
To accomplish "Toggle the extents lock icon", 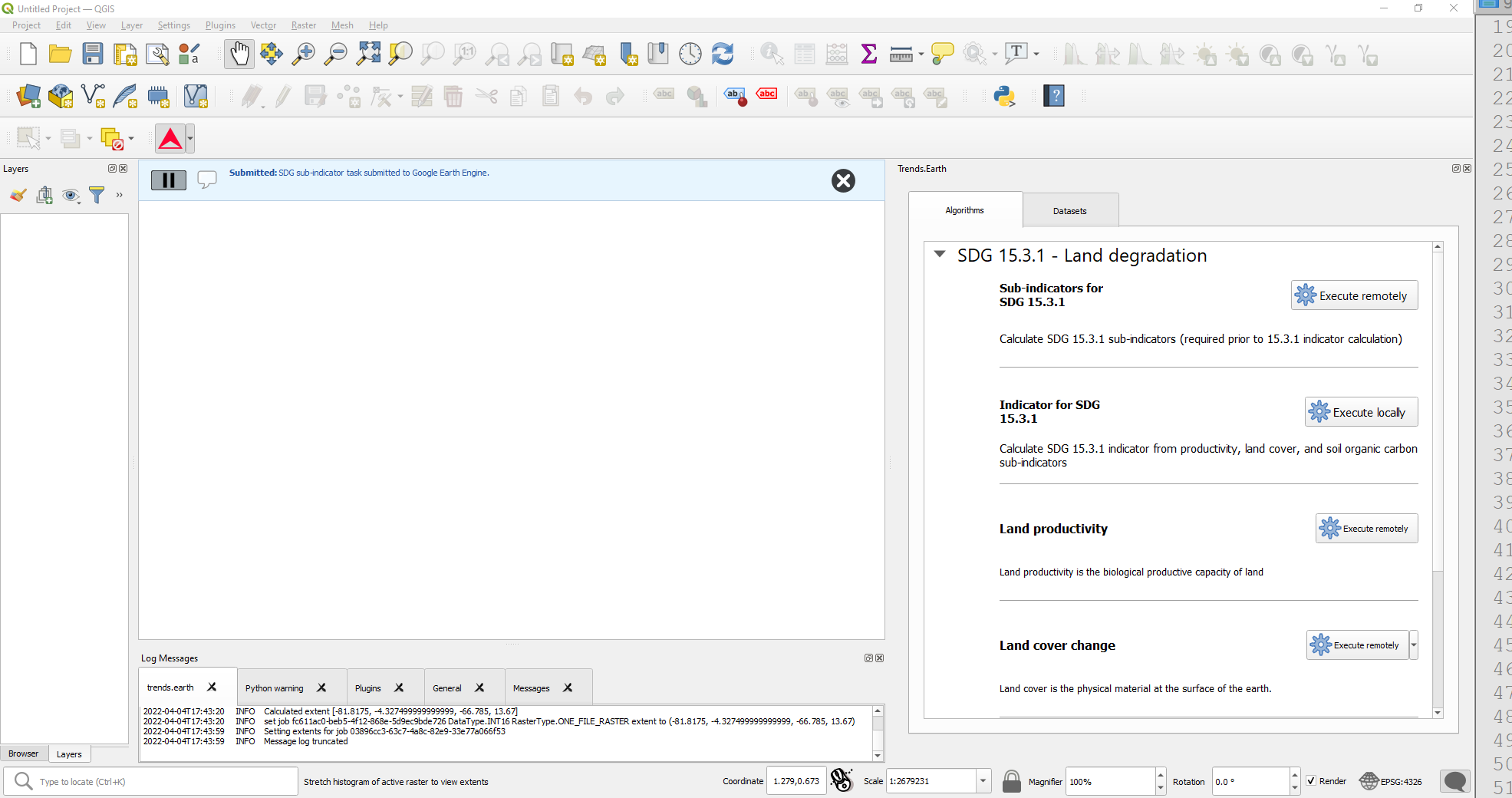I will point(1012,781).
